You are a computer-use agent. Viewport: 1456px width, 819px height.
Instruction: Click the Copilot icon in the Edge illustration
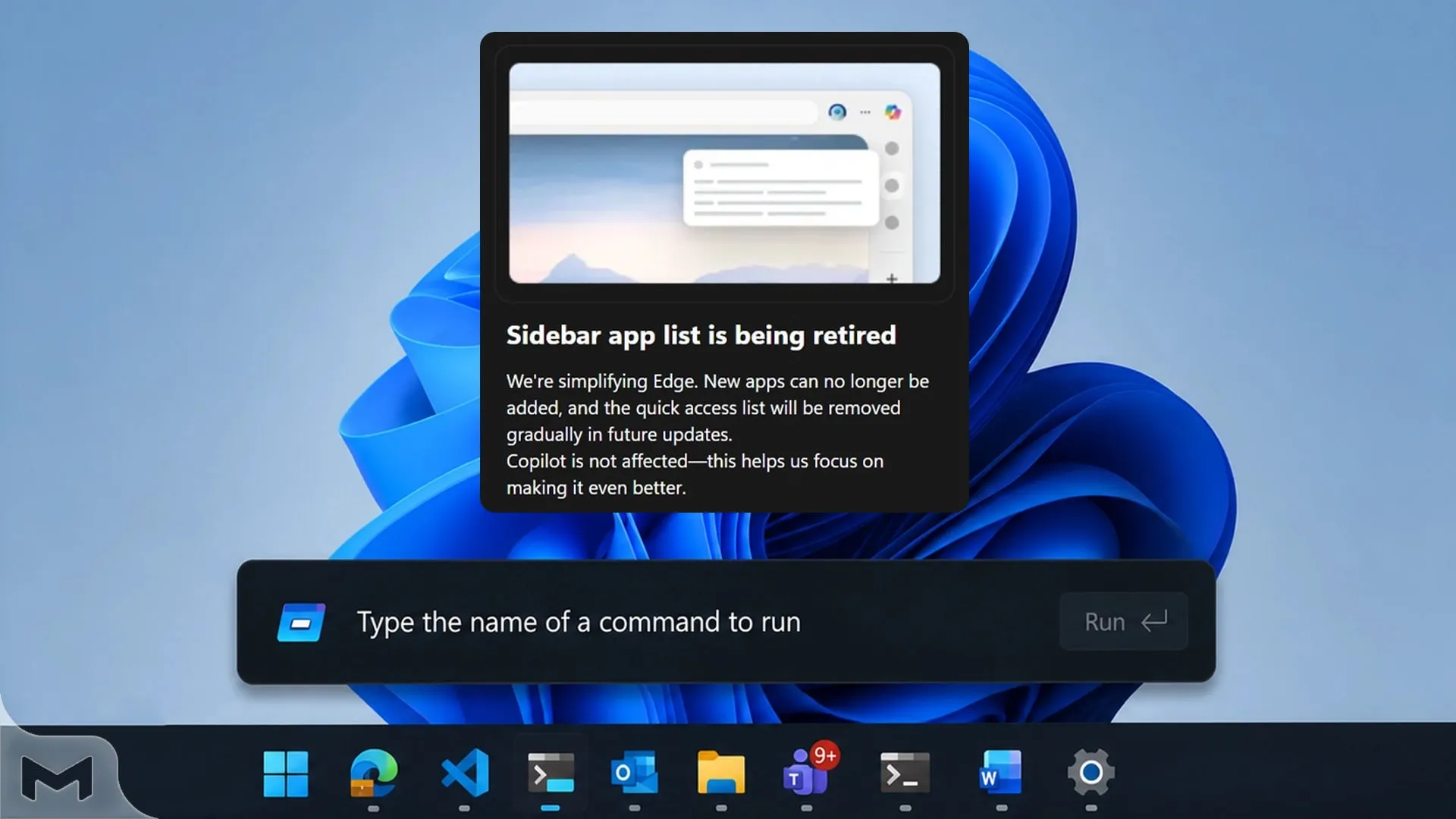pos(893,112)
